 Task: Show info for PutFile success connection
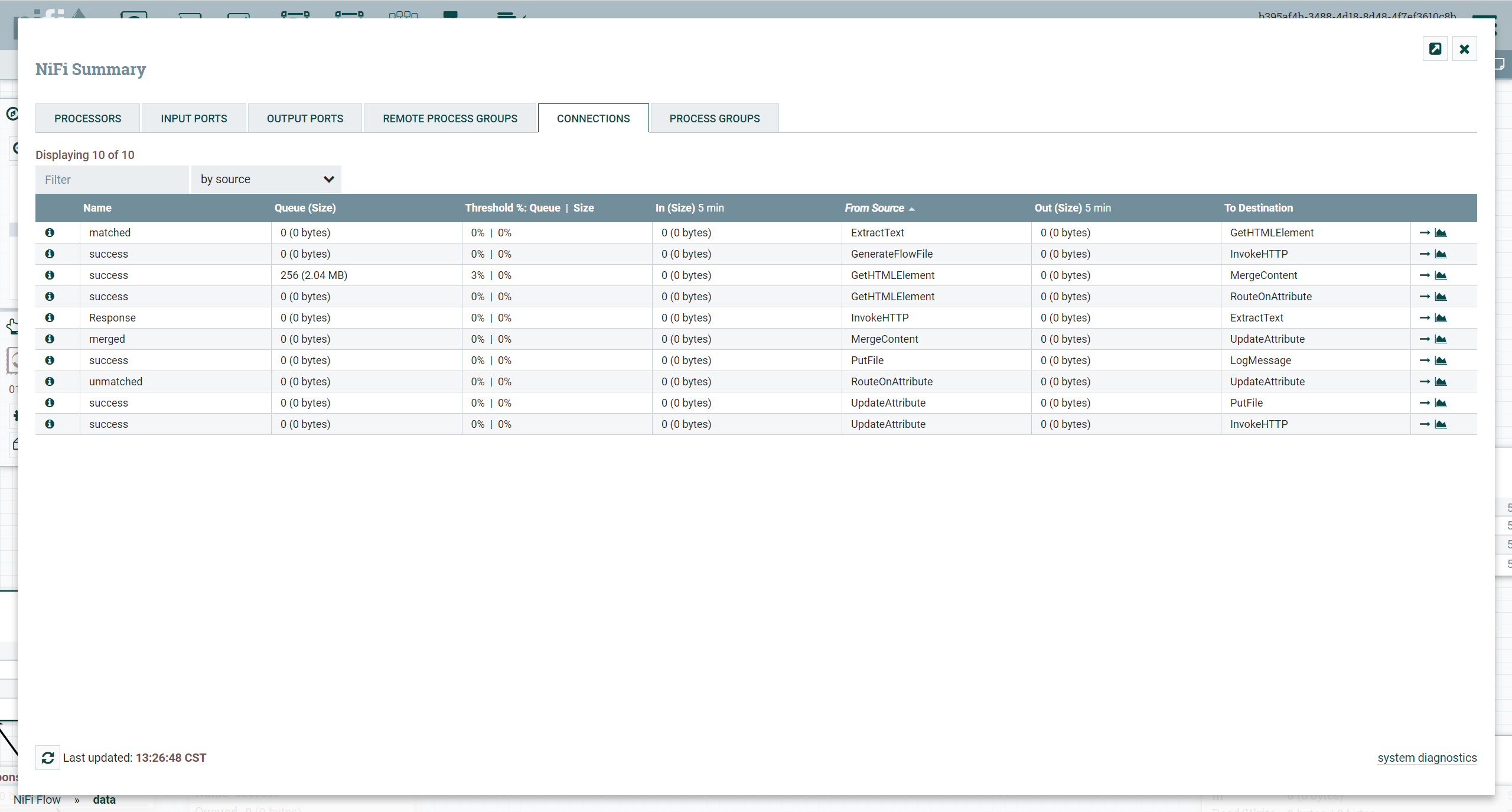click(x=50, y=360)
